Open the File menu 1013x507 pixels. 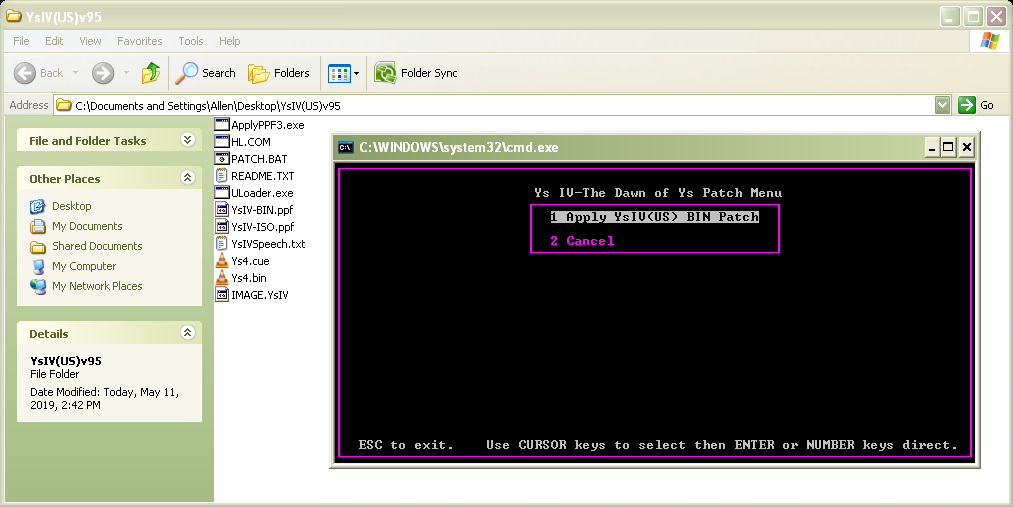21,41
